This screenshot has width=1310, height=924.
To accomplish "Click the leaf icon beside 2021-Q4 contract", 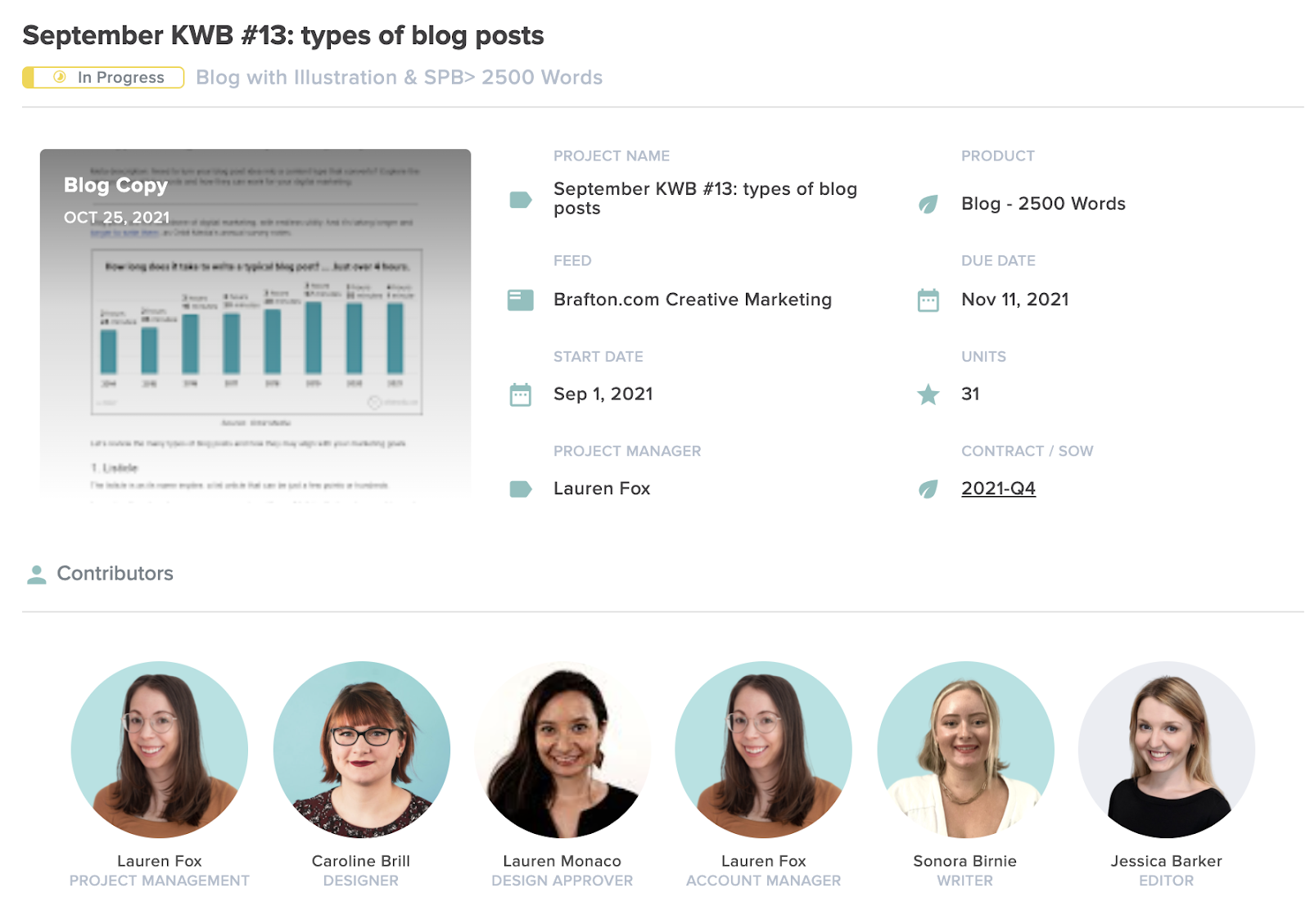I will [x=928, y=489].
